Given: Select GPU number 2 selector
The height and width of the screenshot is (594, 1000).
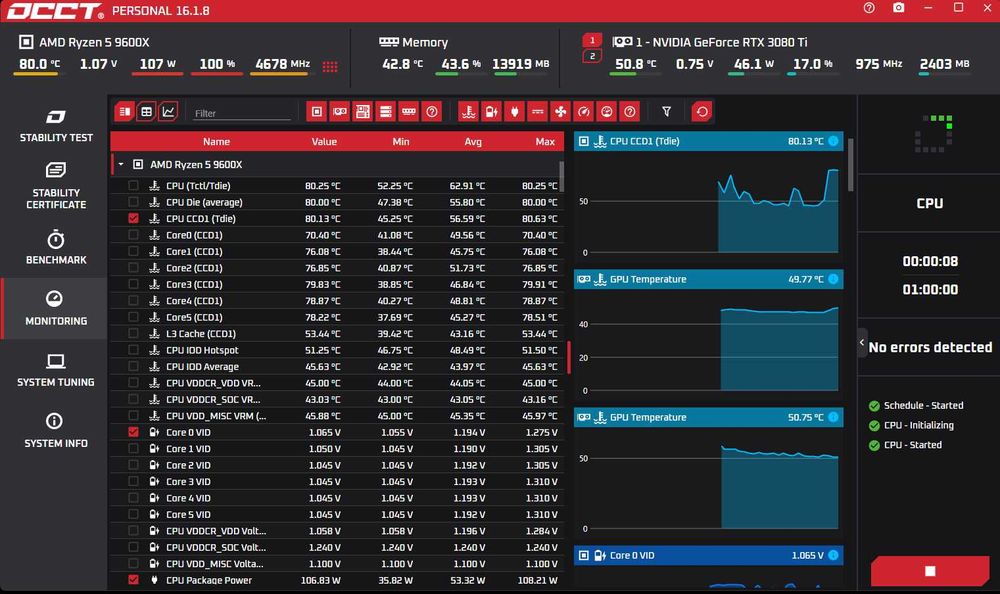Looking at the screenshot, I should (x=592, y=56).
